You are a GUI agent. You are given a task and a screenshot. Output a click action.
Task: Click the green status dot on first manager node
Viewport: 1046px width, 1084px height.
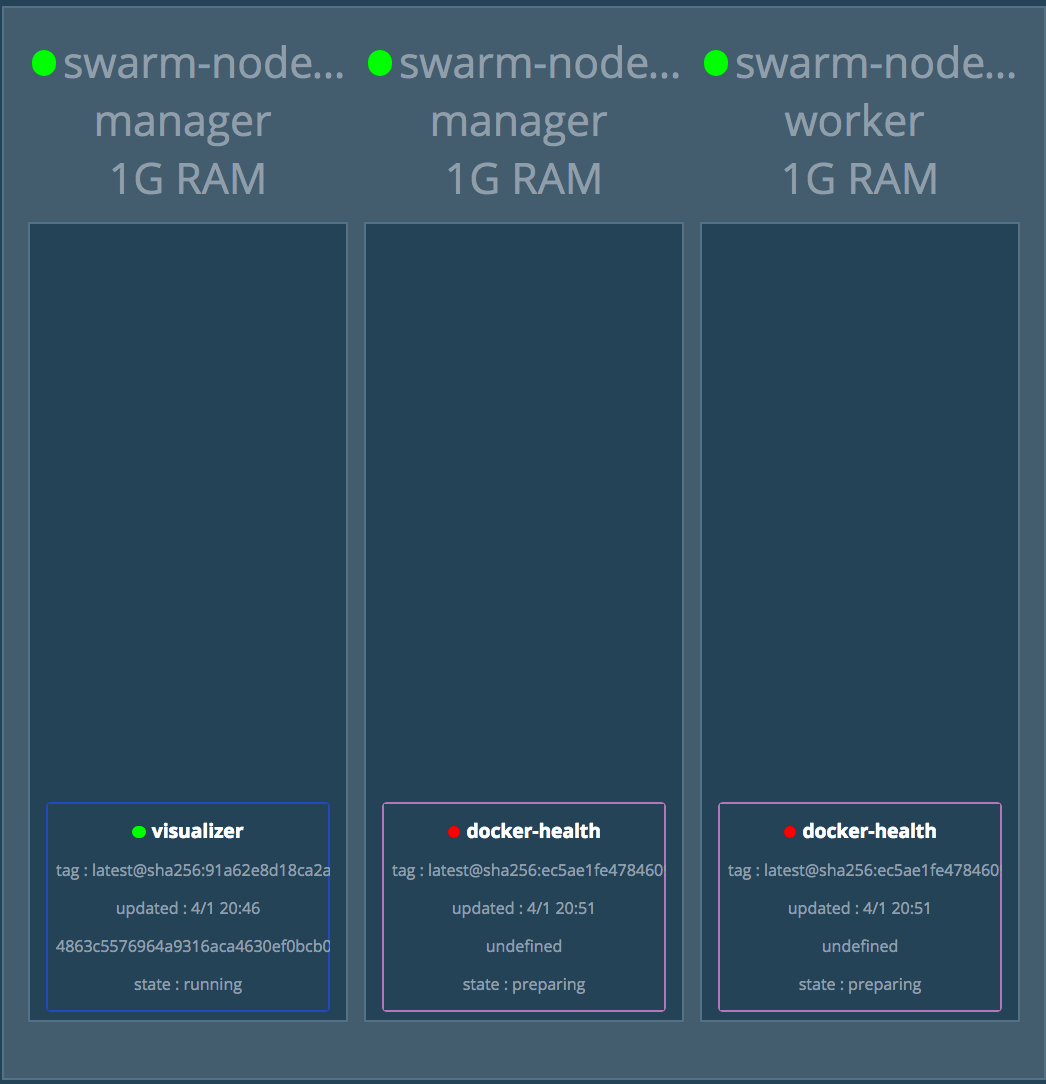[x=42, y=63]
